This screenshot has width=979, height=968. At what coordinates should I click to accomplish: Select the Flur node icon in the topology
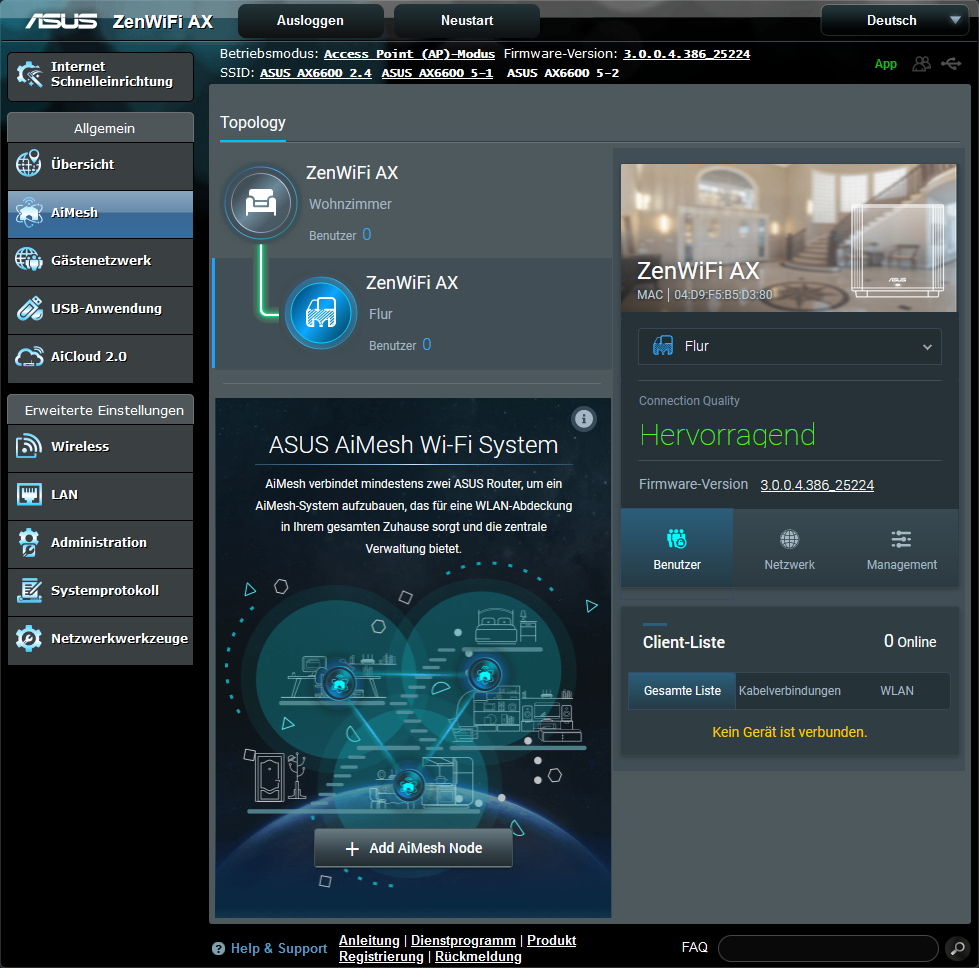(x=321, y=313)
